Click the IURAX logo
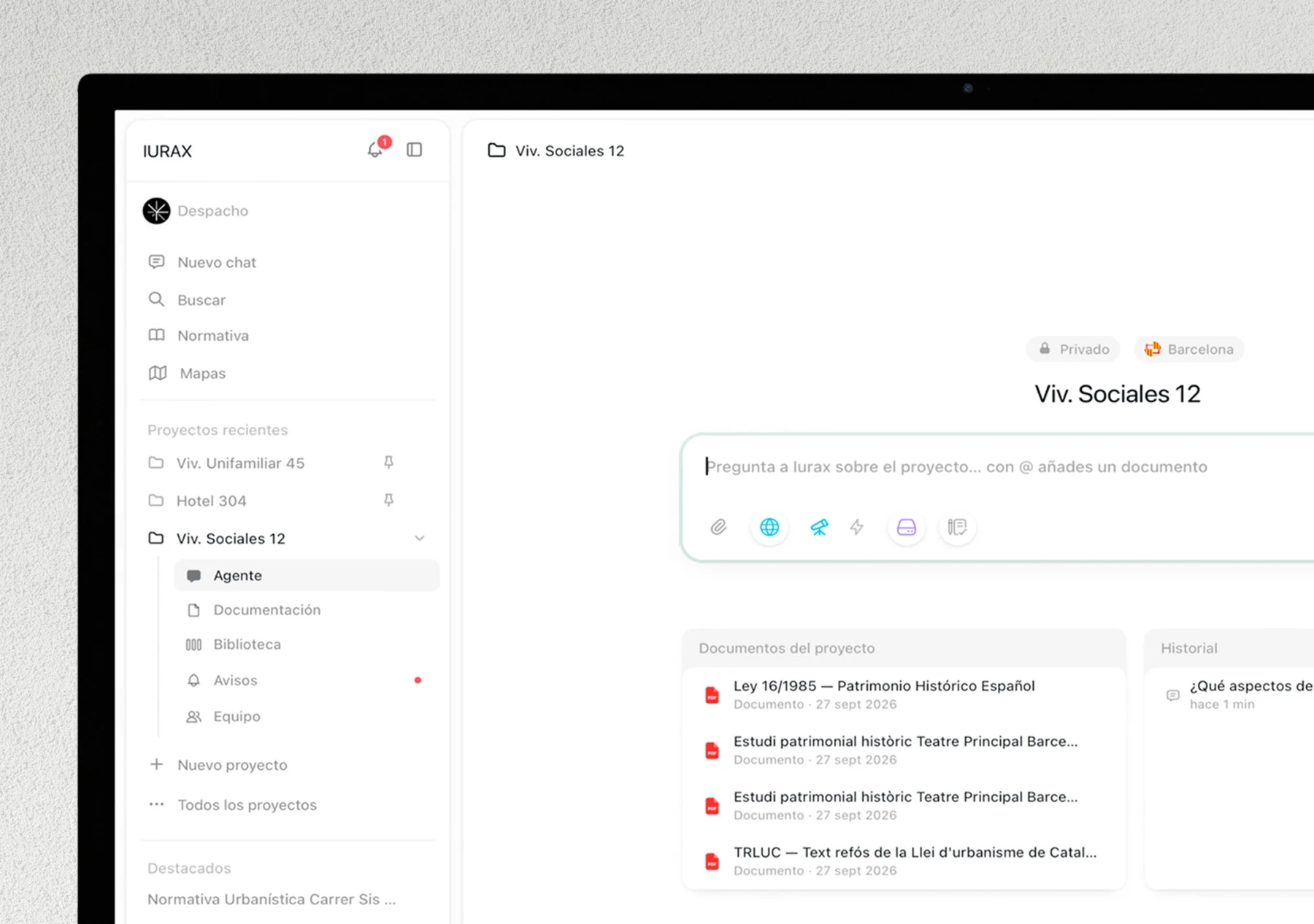The height and width of the screenshot is (924, 1314). 167,151
